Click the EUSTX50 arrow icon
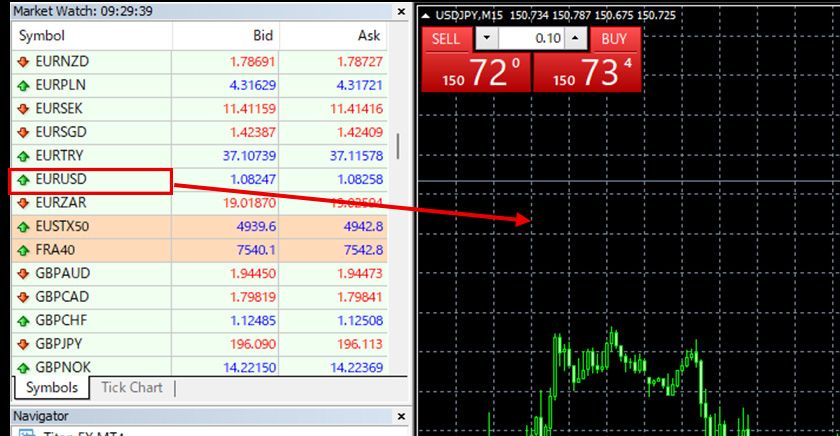The height and width of the screenshot is (436, 840). pos(24,227)
